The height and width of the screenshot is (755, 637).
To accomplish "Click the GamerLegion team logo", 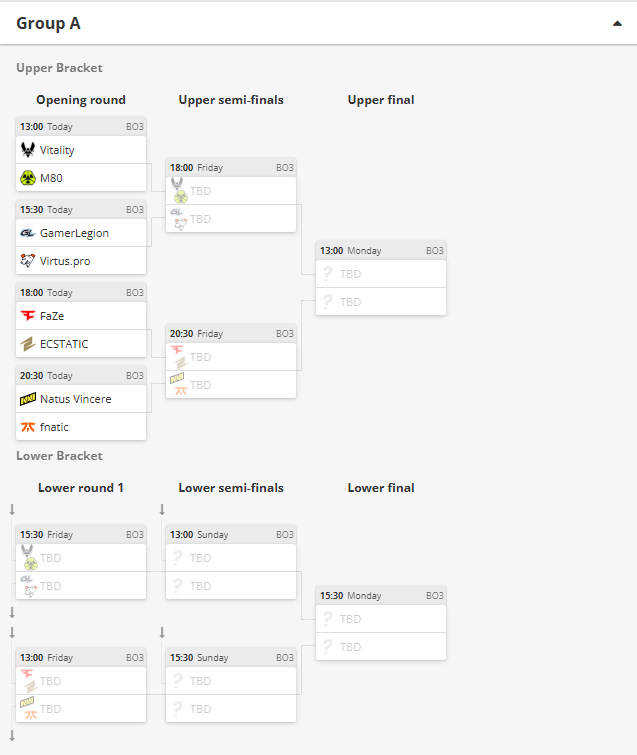I will [28, 233].
